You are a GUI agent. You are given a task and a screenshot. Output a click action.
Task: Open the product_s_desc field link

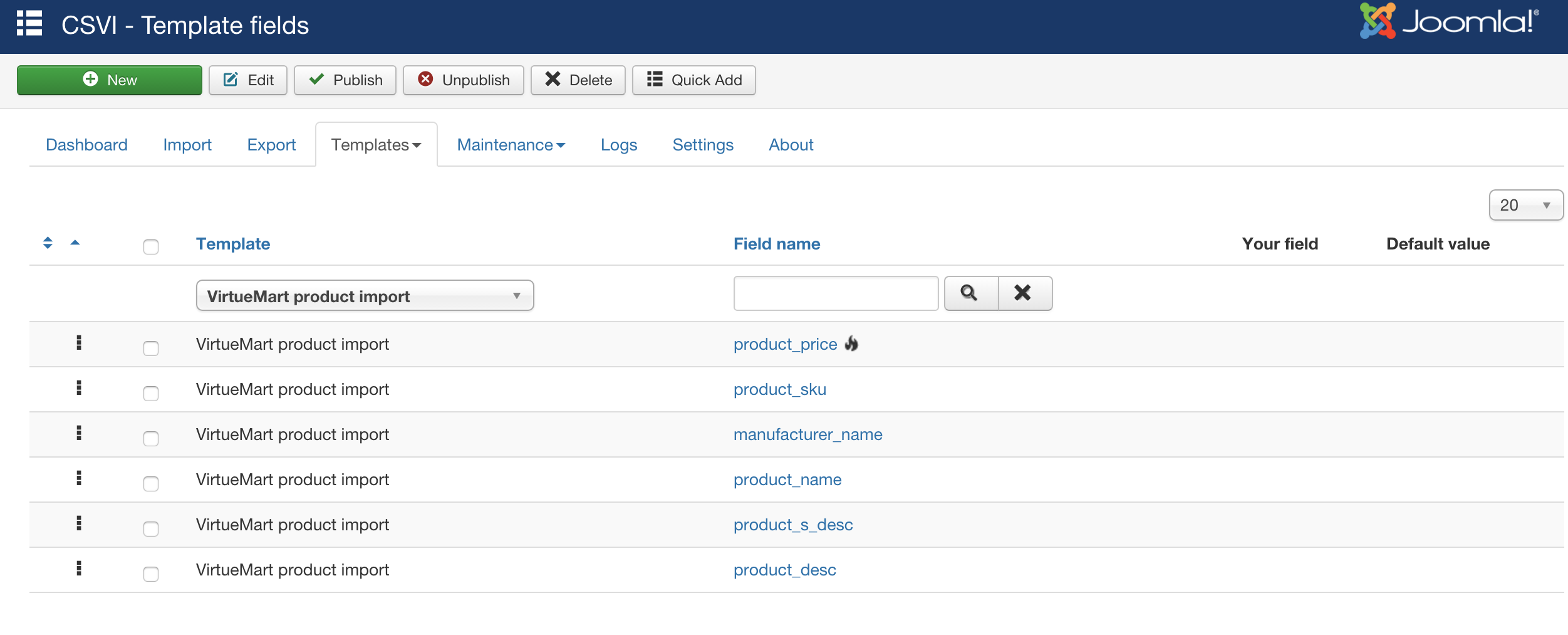coord(793,525)
